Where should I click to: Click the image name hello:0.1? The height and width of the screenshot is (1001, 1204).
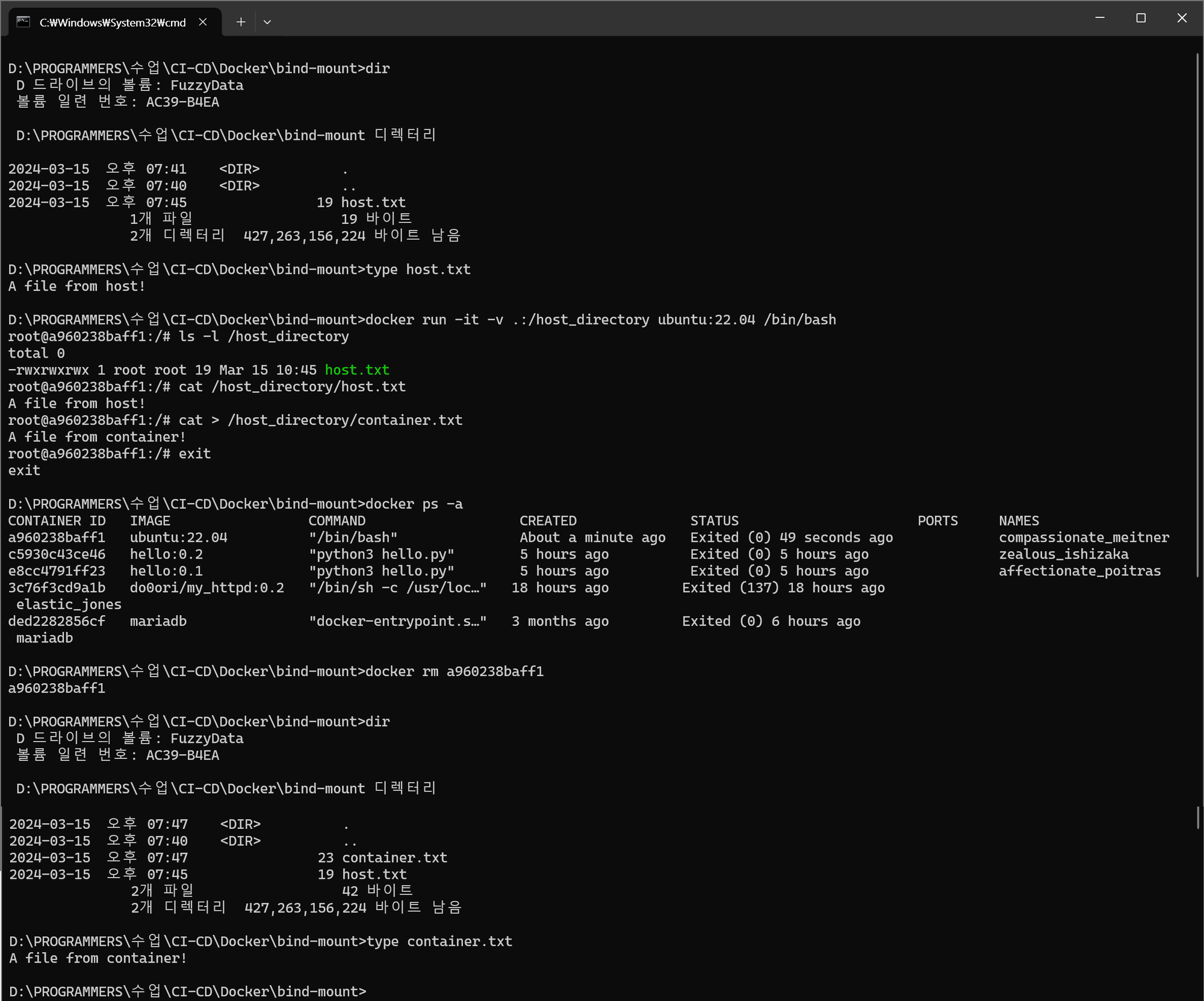pos(166,571)
